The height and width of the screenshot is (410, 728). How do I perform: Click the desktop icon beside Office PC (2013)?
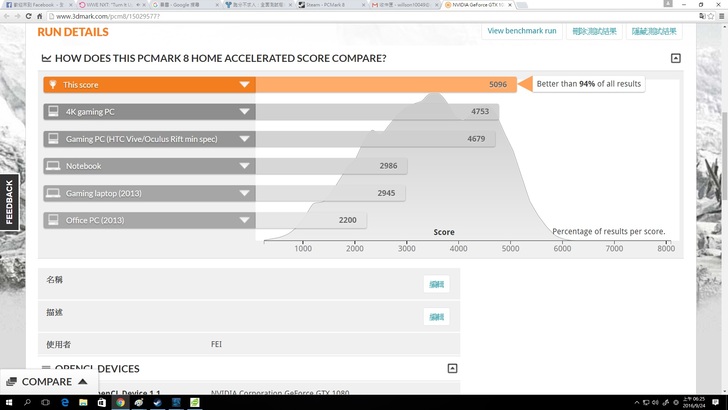point(53,220)
